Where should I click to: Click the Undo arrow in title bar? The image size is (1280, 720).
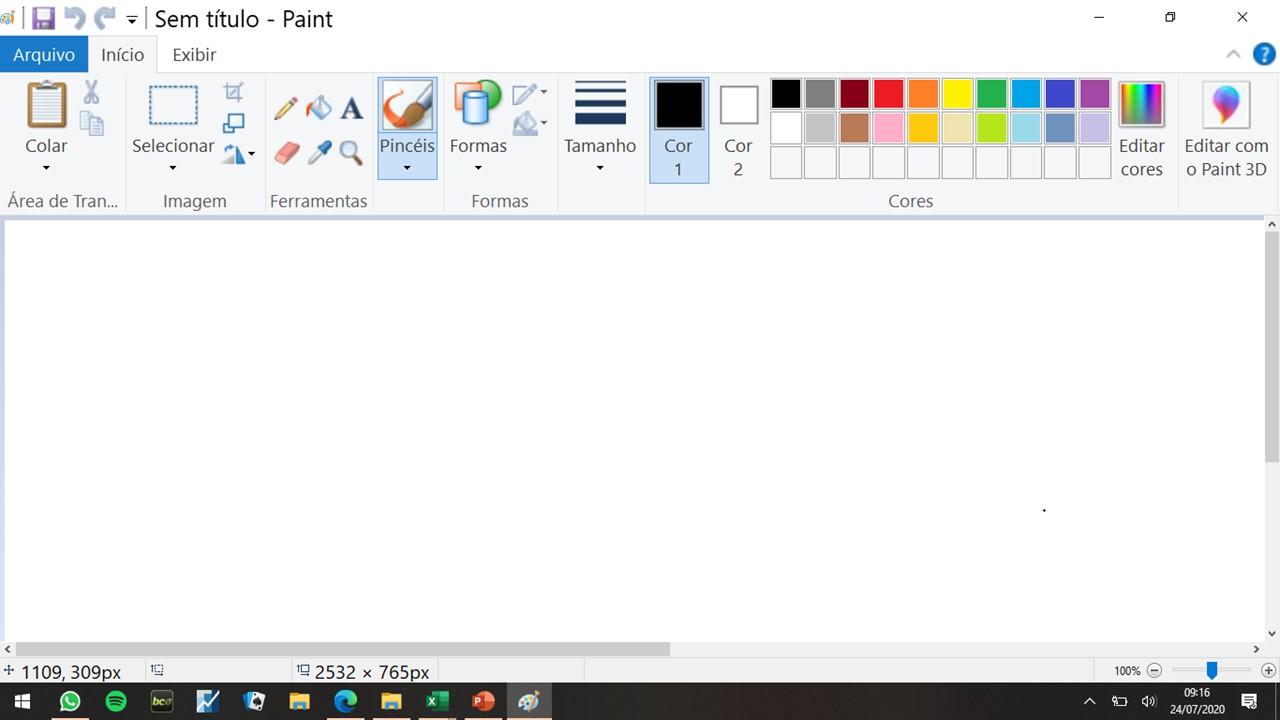click(x=74, y=18)
